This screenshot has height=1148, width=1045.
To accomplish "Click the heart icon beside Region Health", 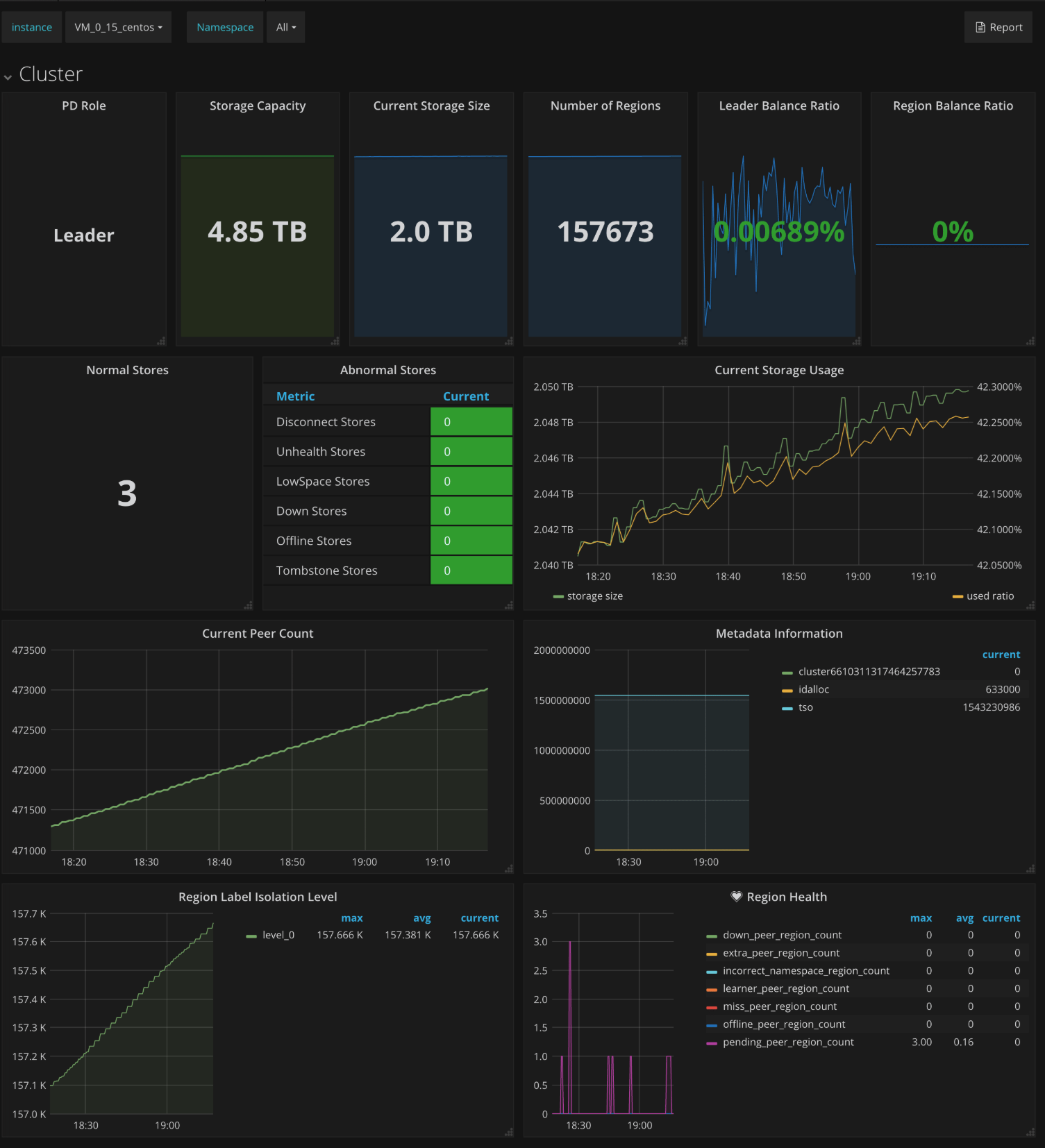I will (737, 896).
